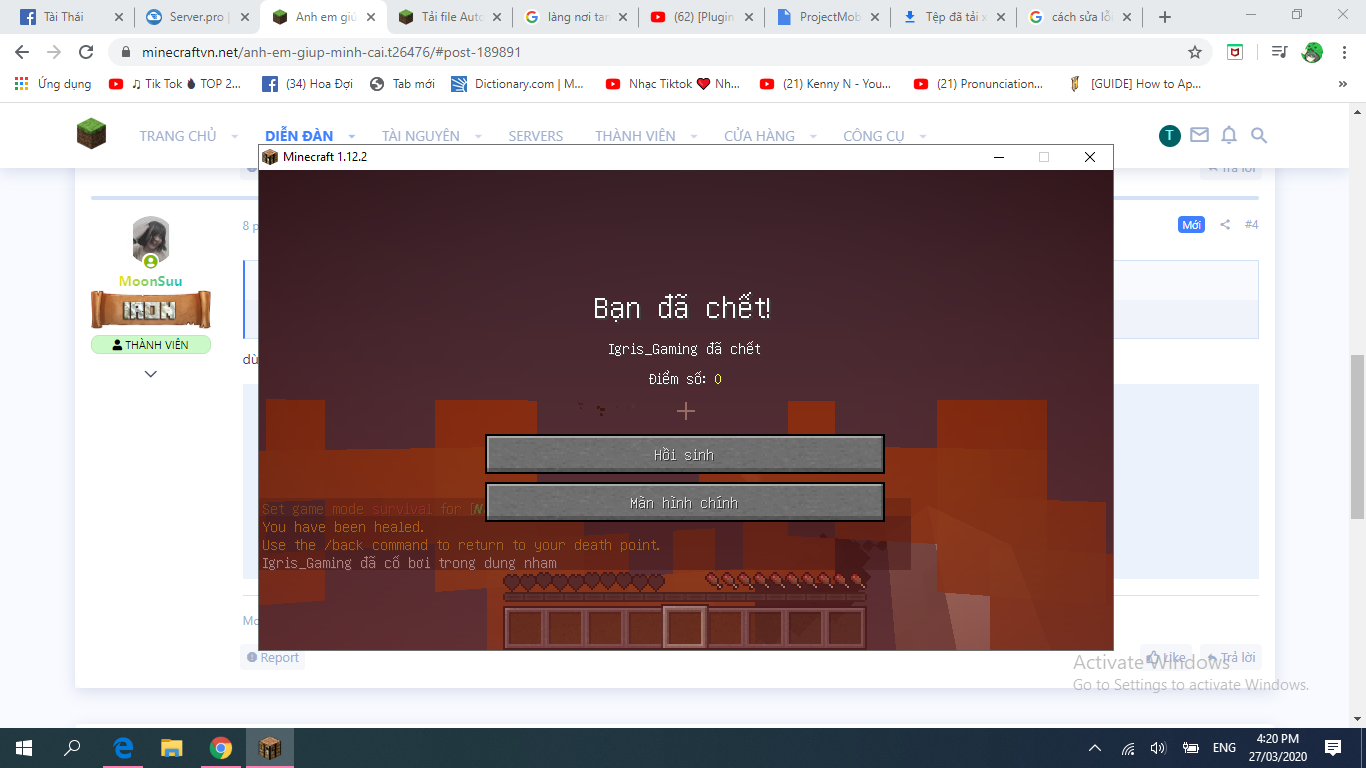Click the Màn hình chính button
The width and height of the screenshot is (1366, 768).
point(685,502)
